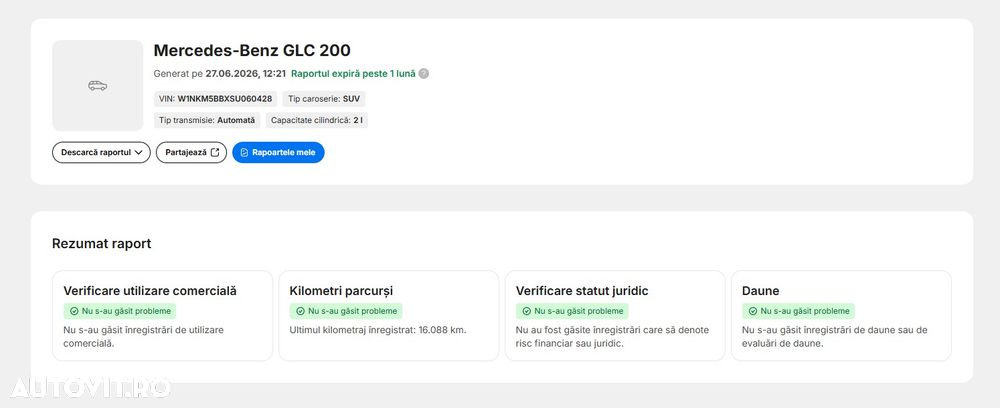Click the chevron on Descarcă raportul
This screenshot has width=1000, height=408.
tap(138, 153)
